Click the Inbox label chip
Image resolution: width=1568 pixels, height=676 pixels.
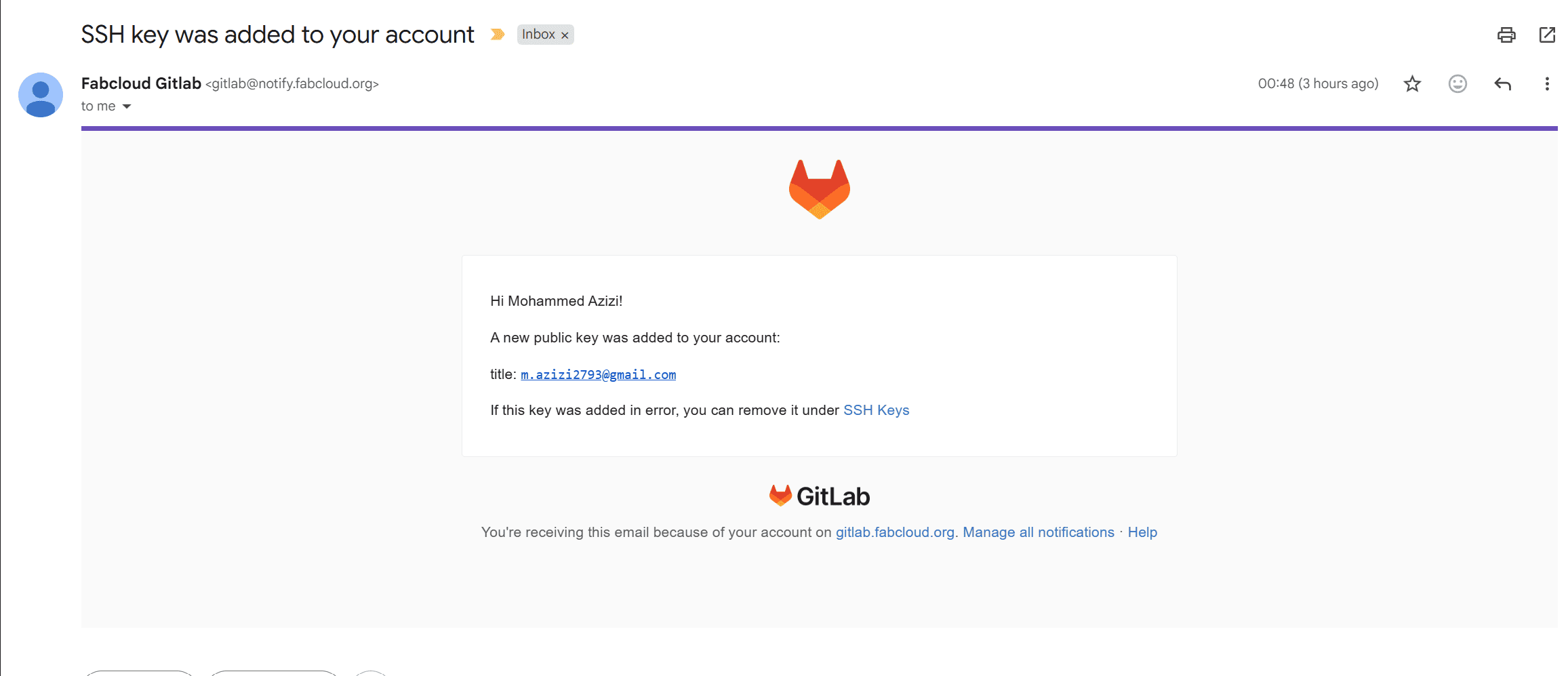point(538,35)
